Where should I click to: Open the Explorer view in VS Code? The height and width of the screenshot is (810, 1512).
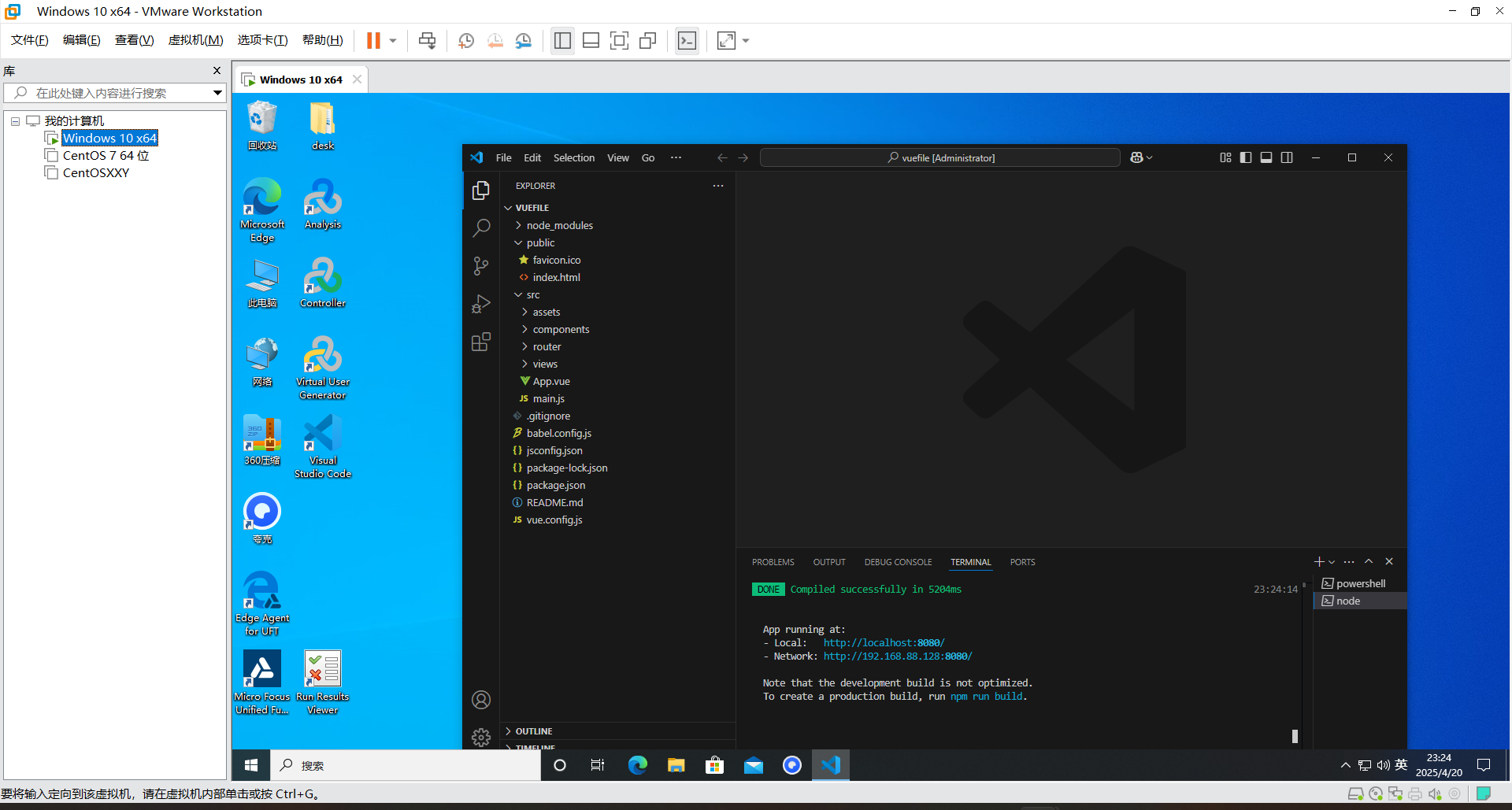click(481, 190)
